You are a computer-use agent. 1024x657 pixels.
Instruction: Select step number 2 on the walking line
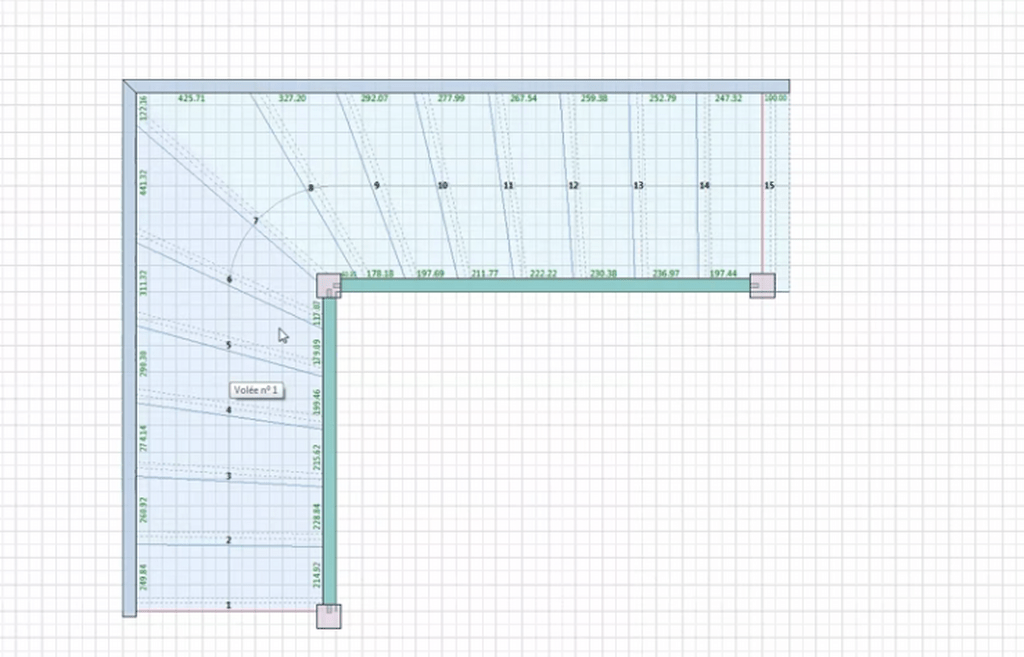pyautogui.click(x=229, y=540)
